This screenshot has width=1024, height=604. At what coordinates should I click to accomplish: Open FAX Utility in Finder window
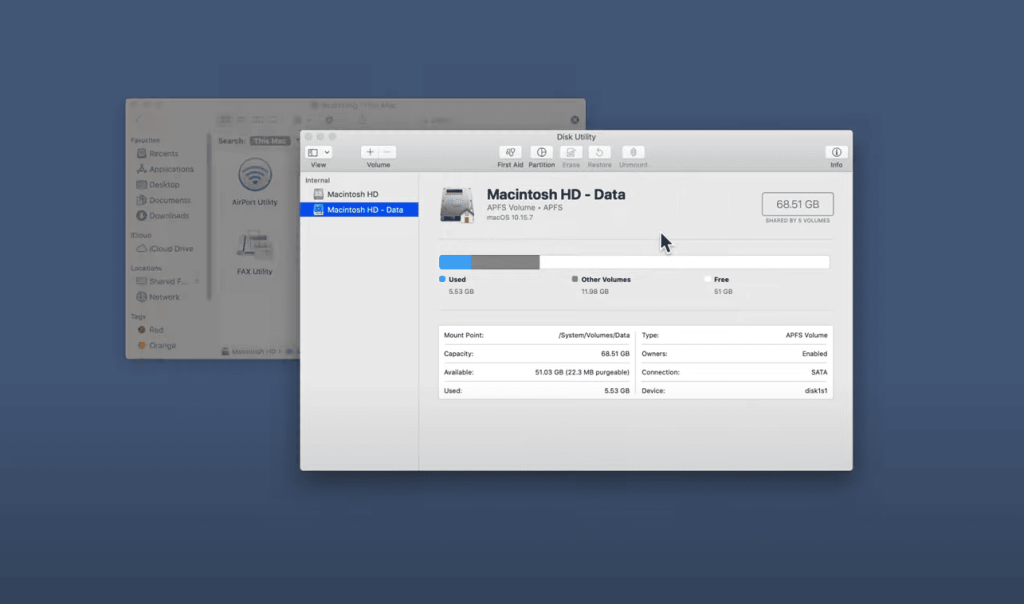(255, 252)
